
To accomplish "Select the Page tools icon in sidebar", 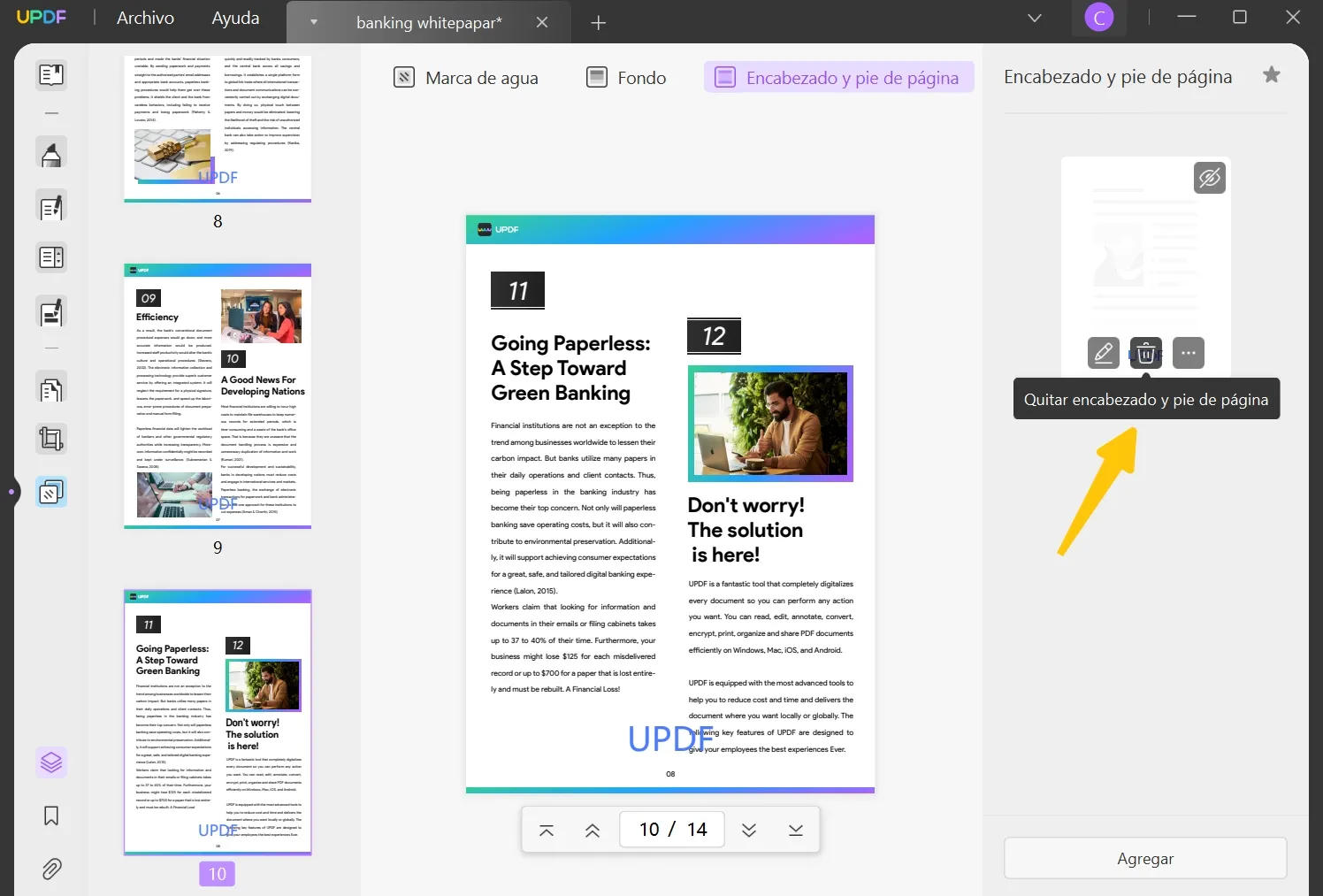I will click(x=51, y=491).
